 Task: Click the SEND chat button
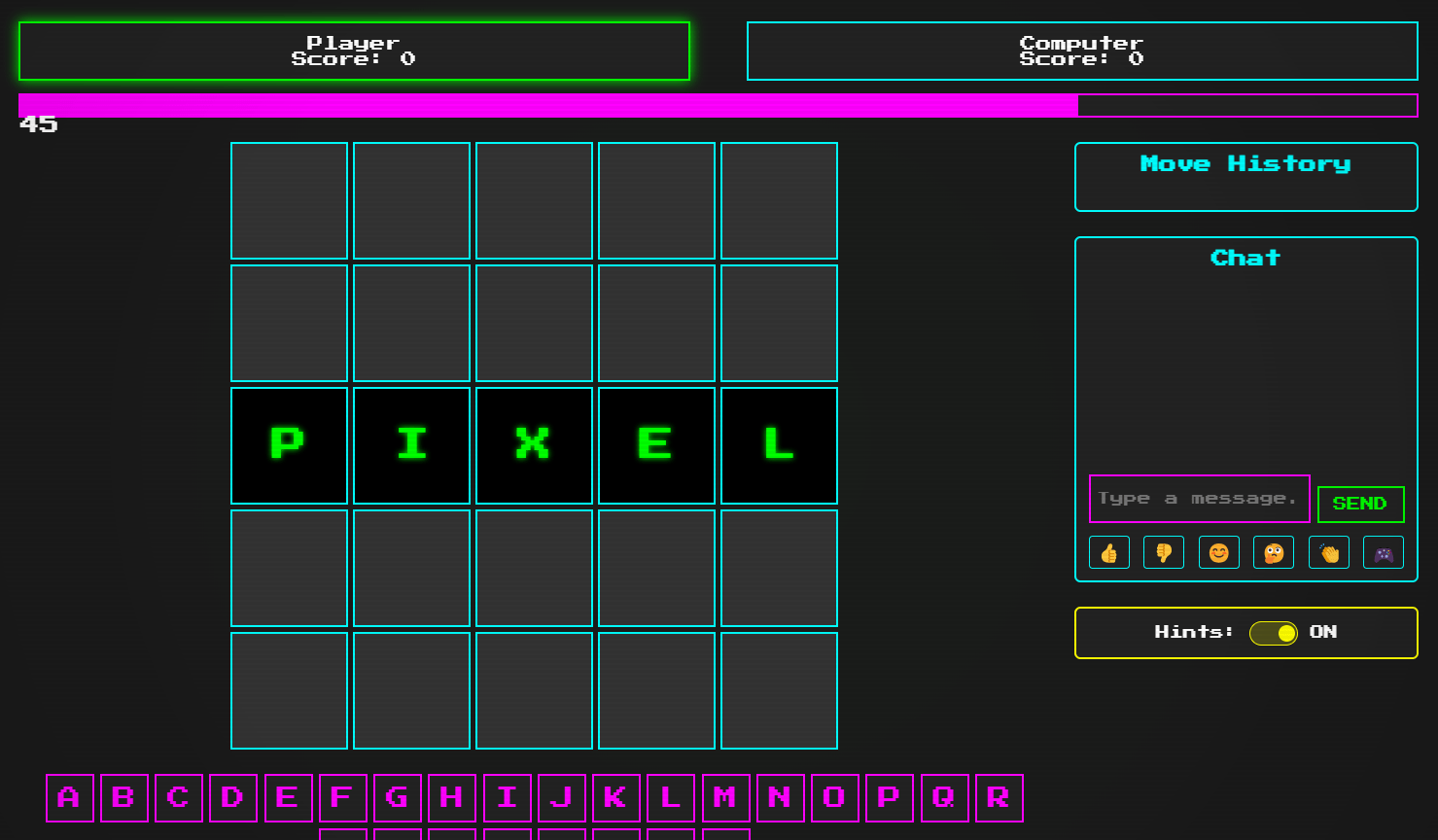click(x=1361, y=504)
